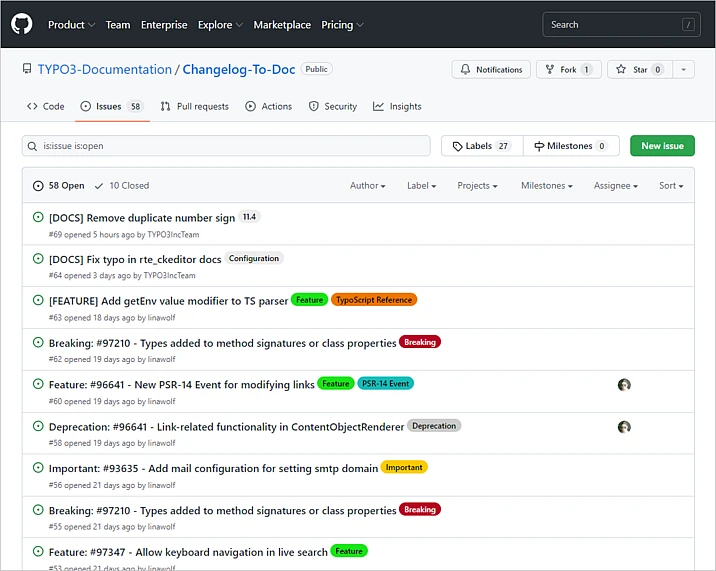Click the Fork button
The image size is (716, 571).
pos(568,70)
